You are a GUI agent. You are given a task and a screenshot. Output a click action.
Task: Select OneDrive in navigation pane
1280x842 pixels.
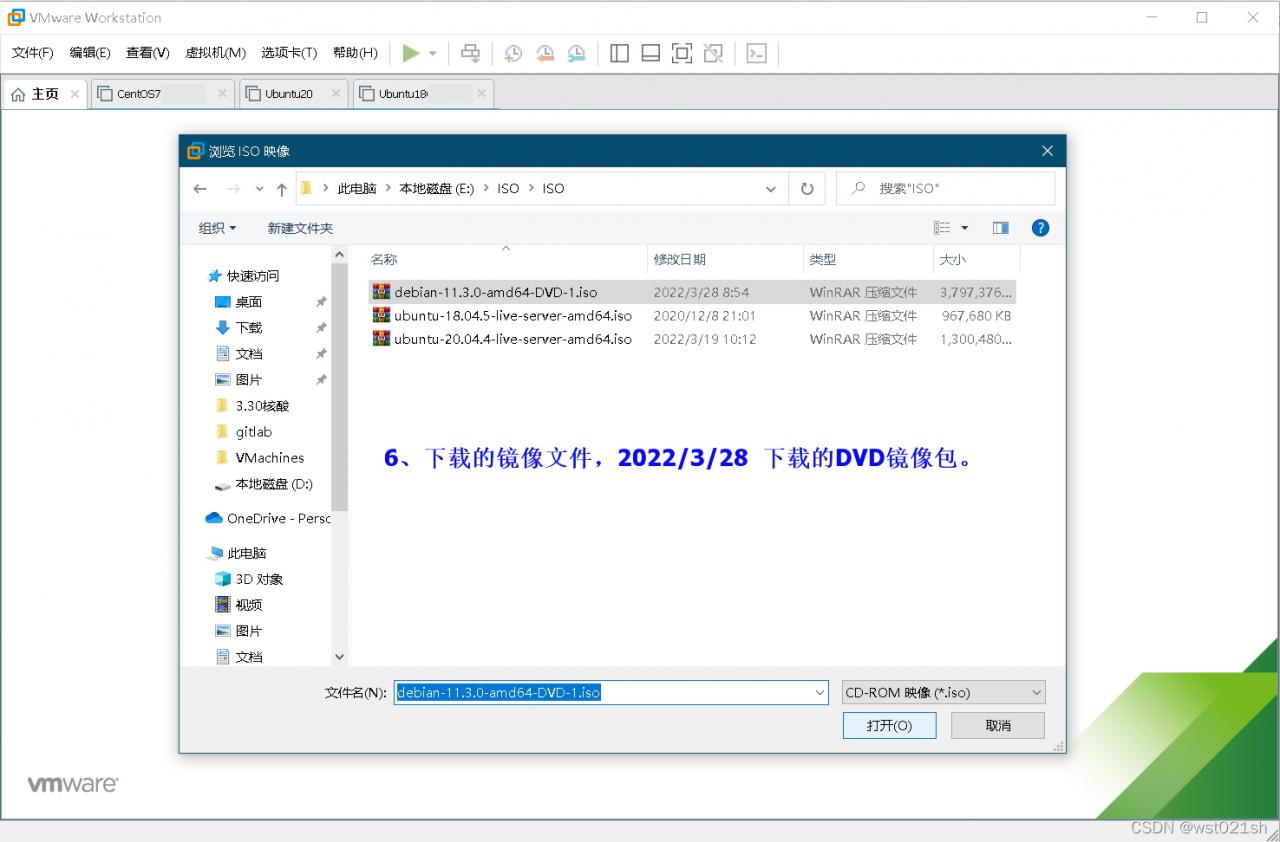(x=267, y=518)
